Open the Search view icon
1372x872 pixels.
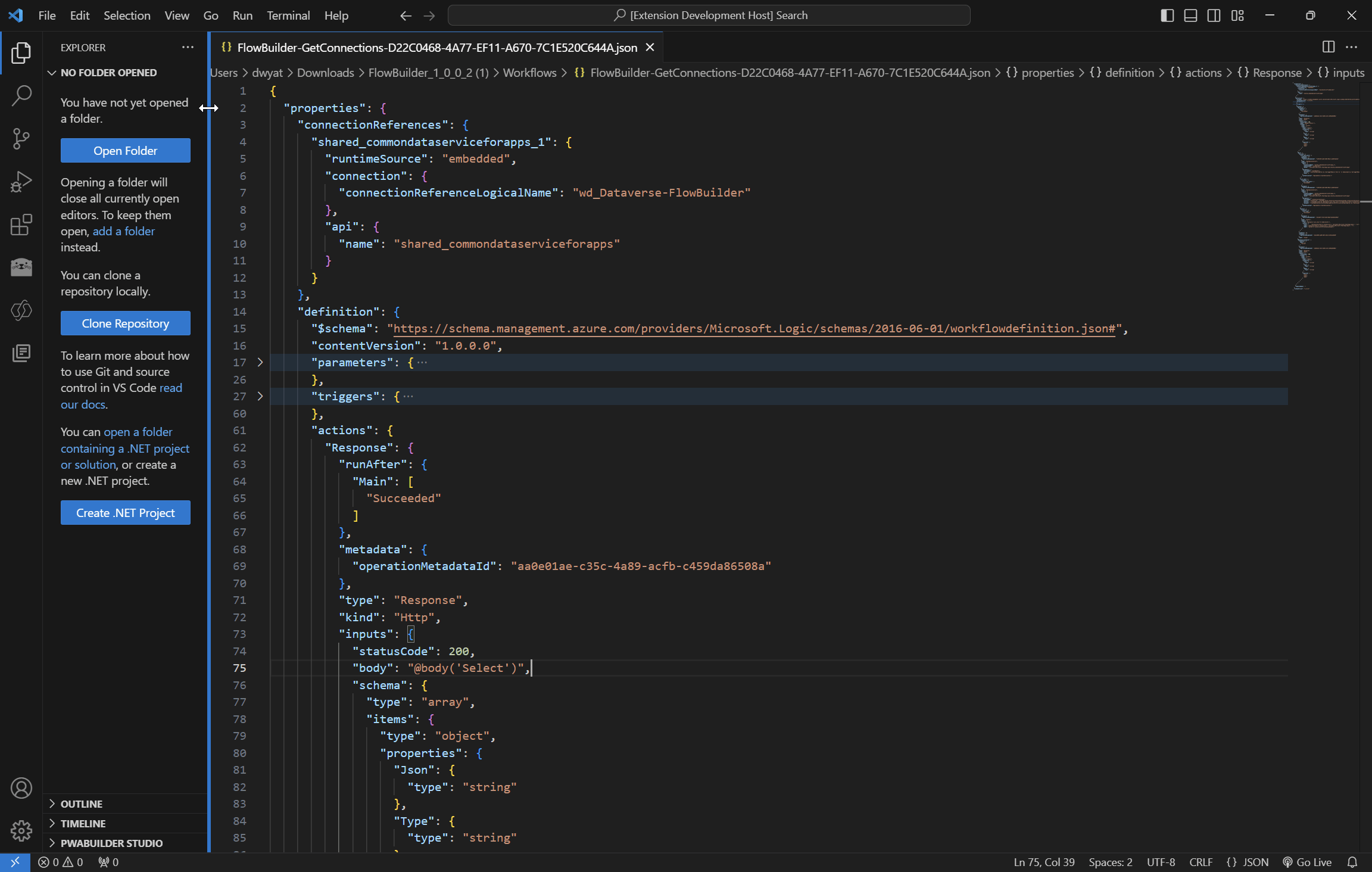coord(21,95)
